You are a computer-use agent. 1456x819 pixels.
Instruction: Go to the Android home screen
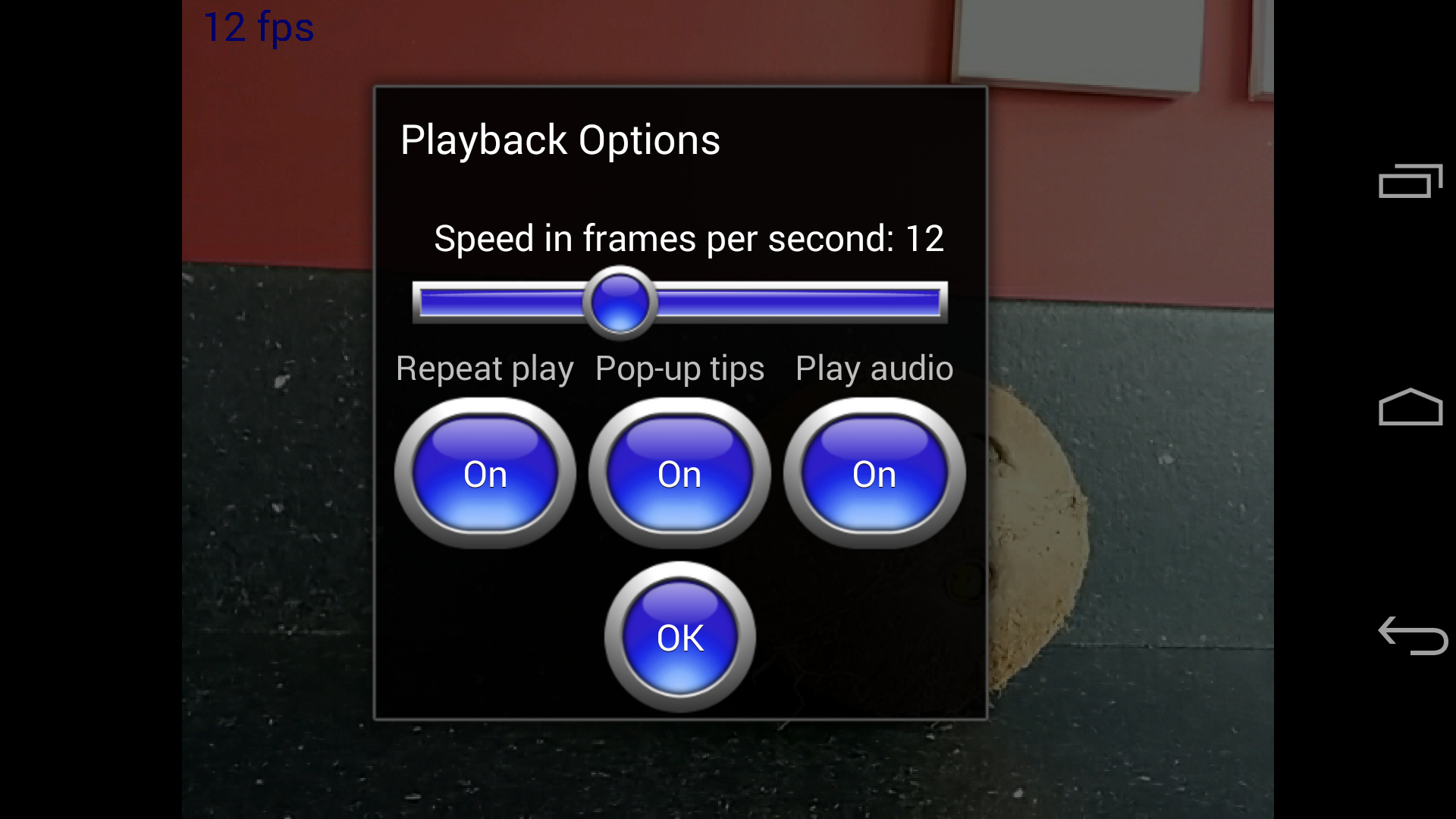tap(1410, 407)
